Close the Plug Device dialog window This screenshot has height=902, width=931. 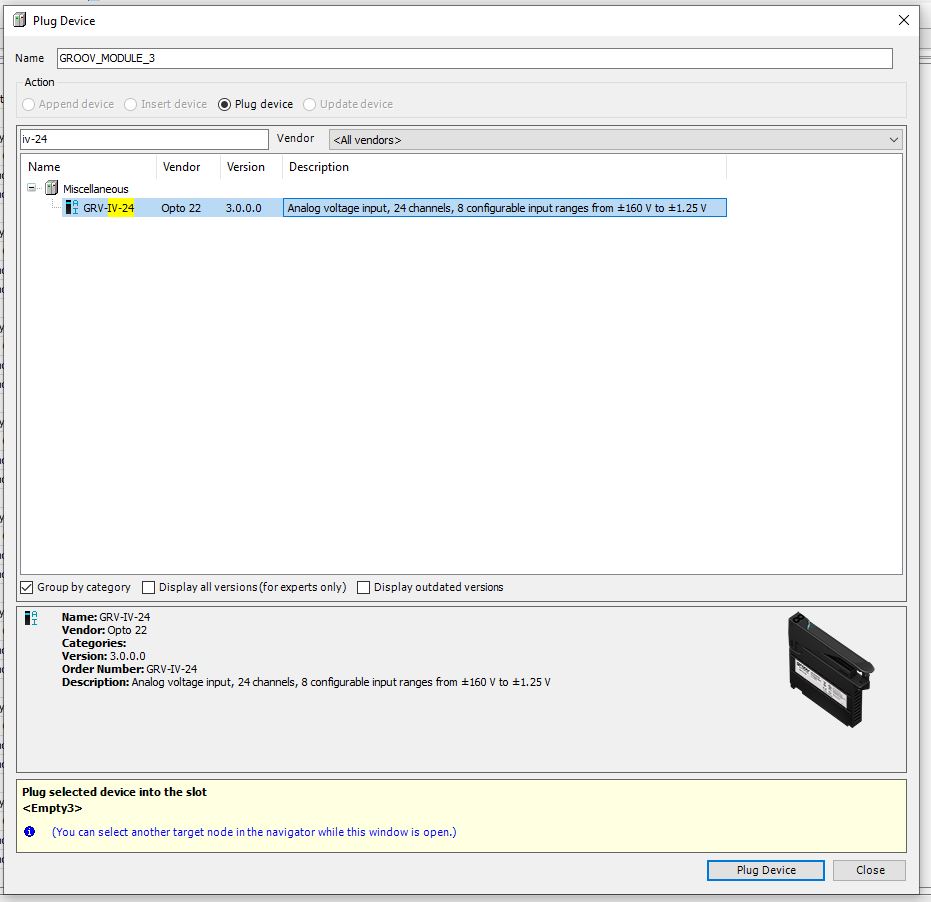[x=904, y=20]
